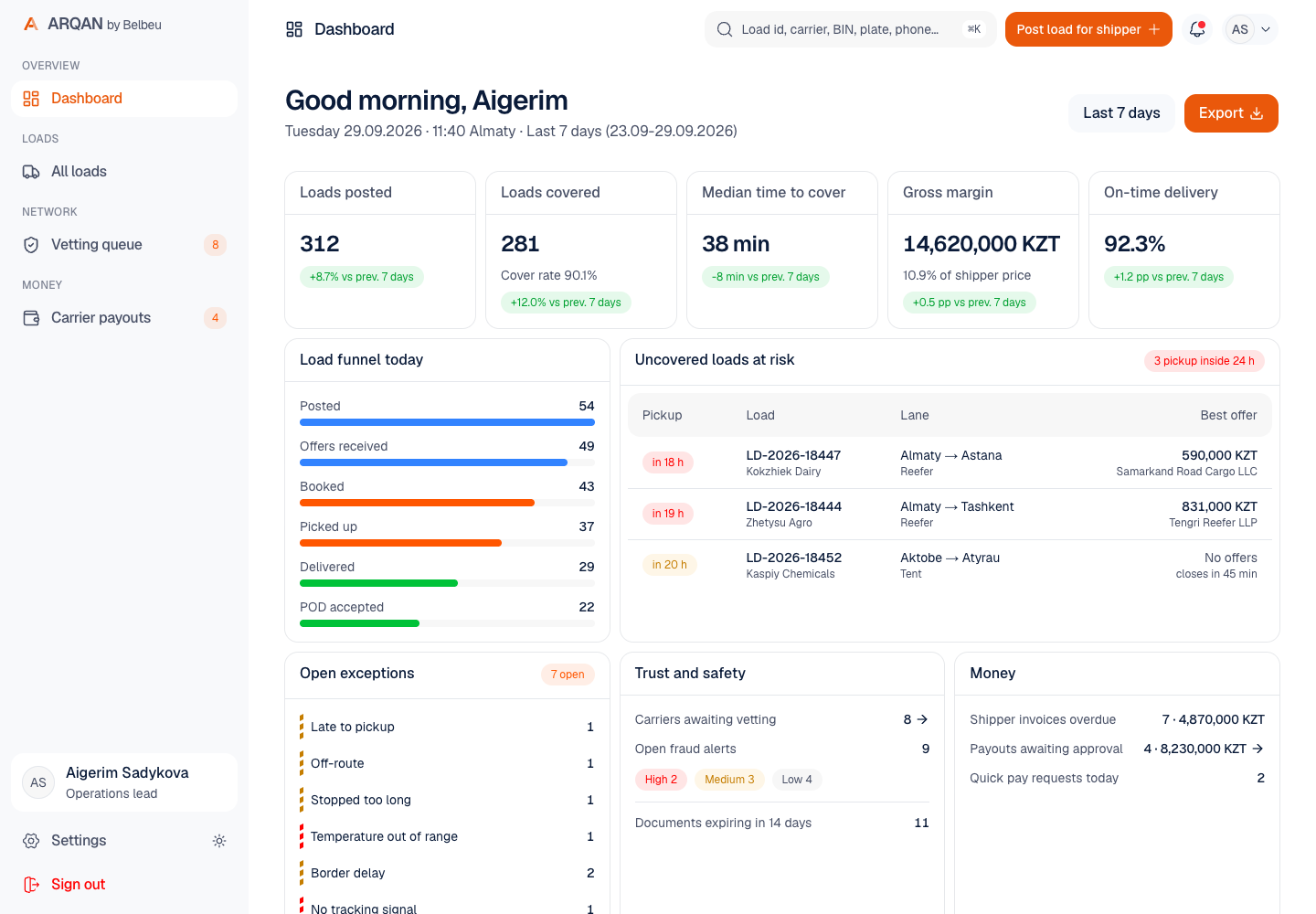Image resolution: width=1316 pixels, height=914 pixels.
Task: Filter fraud alerts by High 2
Action: pyautogui.click(x=661, y=780)
